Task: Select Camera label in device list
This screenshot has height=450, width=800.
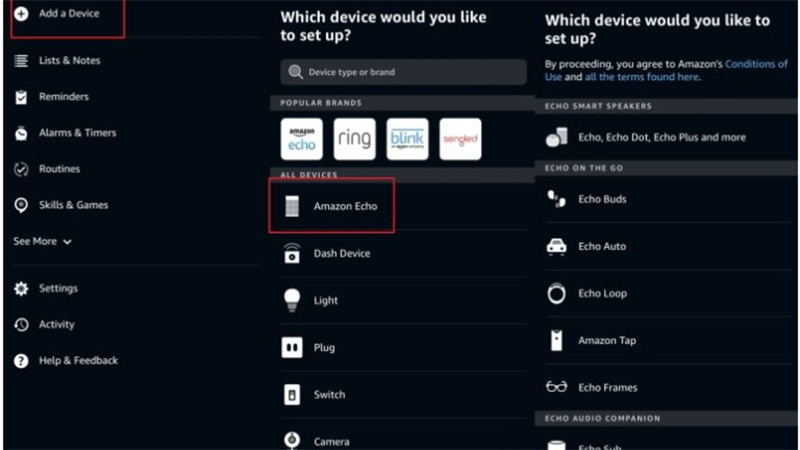Action: point(332,442)
